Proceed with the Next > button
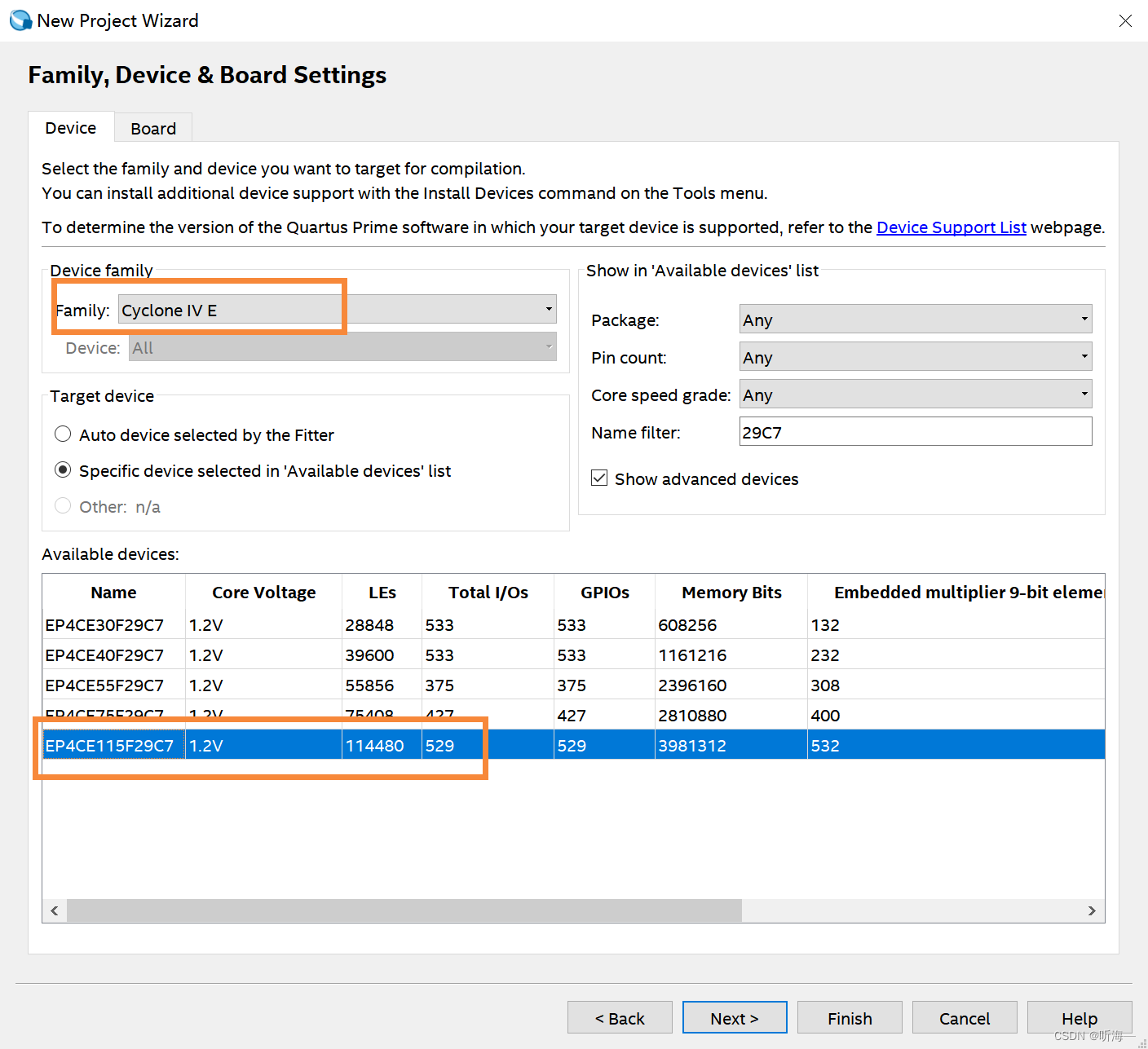This screenshot has height=1049, width=1148. coord(735,1018)
